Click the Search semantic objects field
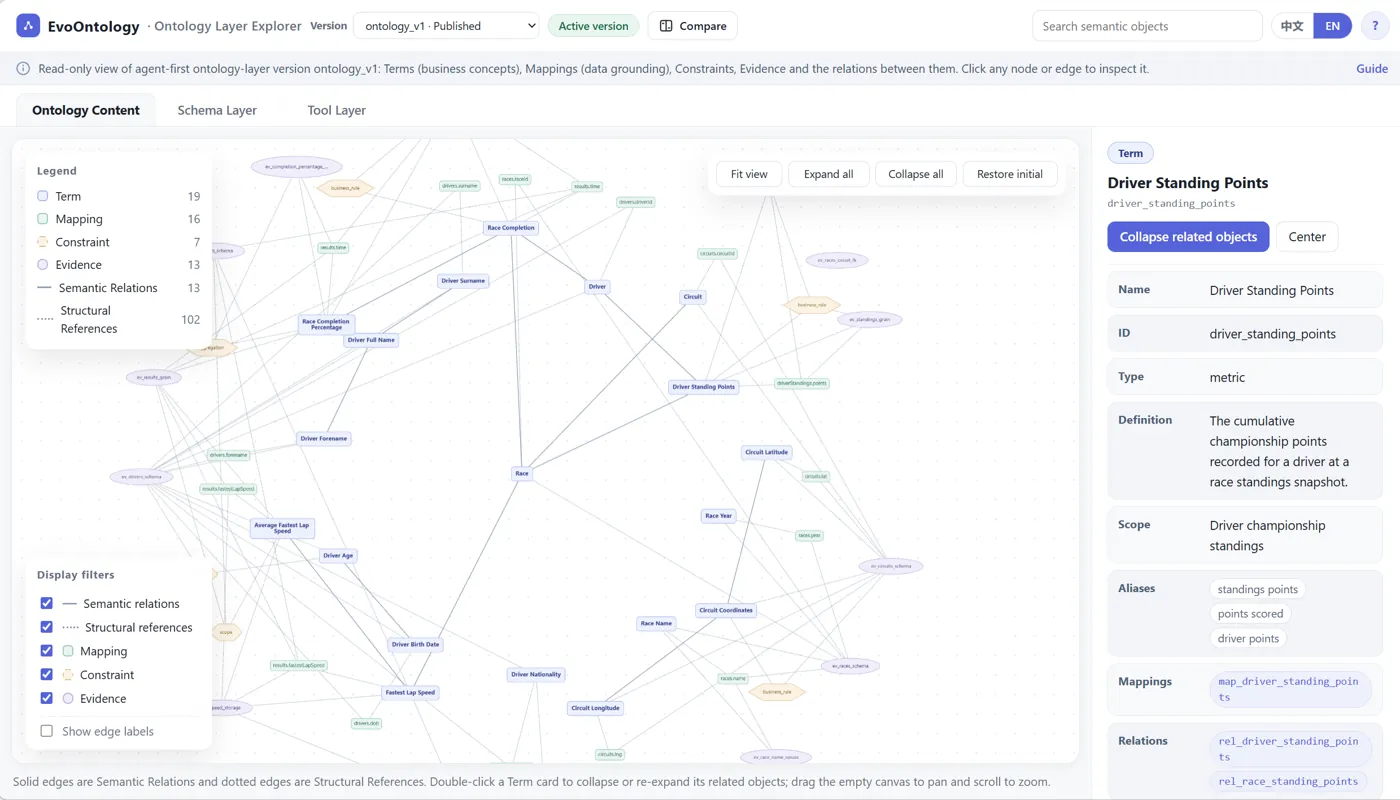This screenshot has height=800, width=1400. click(x=1147, y=26)
